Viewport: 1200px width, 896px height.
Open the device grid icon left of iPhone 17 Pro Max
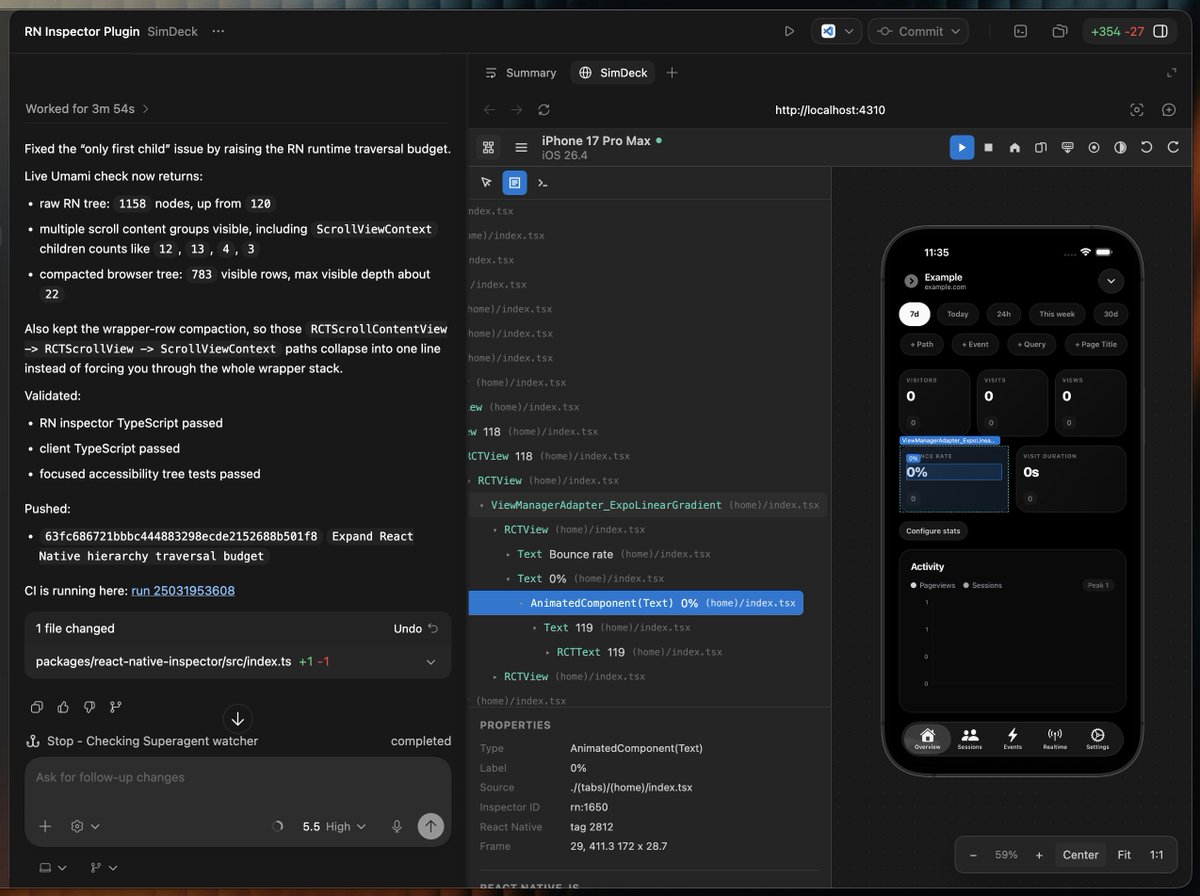pos(488,147)
